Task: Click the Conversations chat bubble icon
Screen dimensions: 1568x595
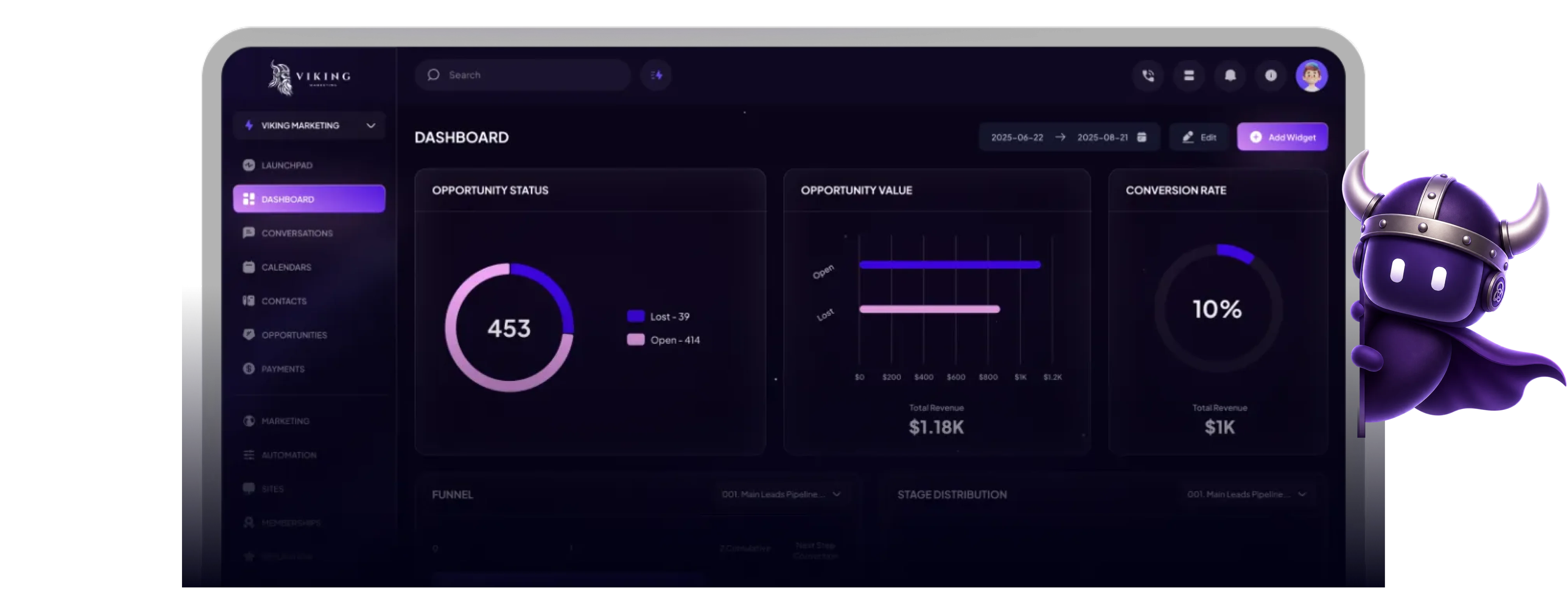Action: tap(248, 233)
